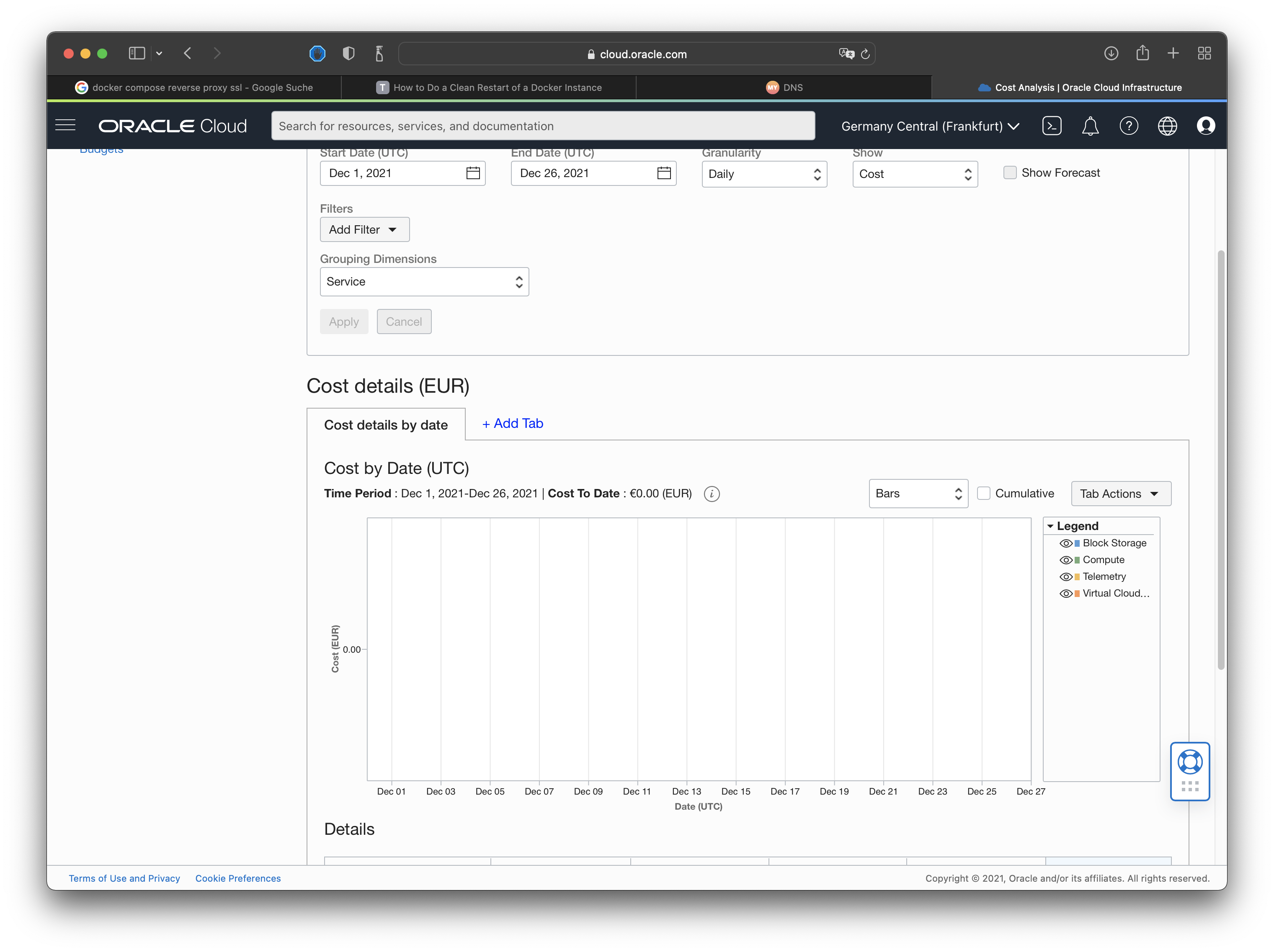Hide Compute series via eye icon
This screenshot has height=952, width=1274.
1065,560
